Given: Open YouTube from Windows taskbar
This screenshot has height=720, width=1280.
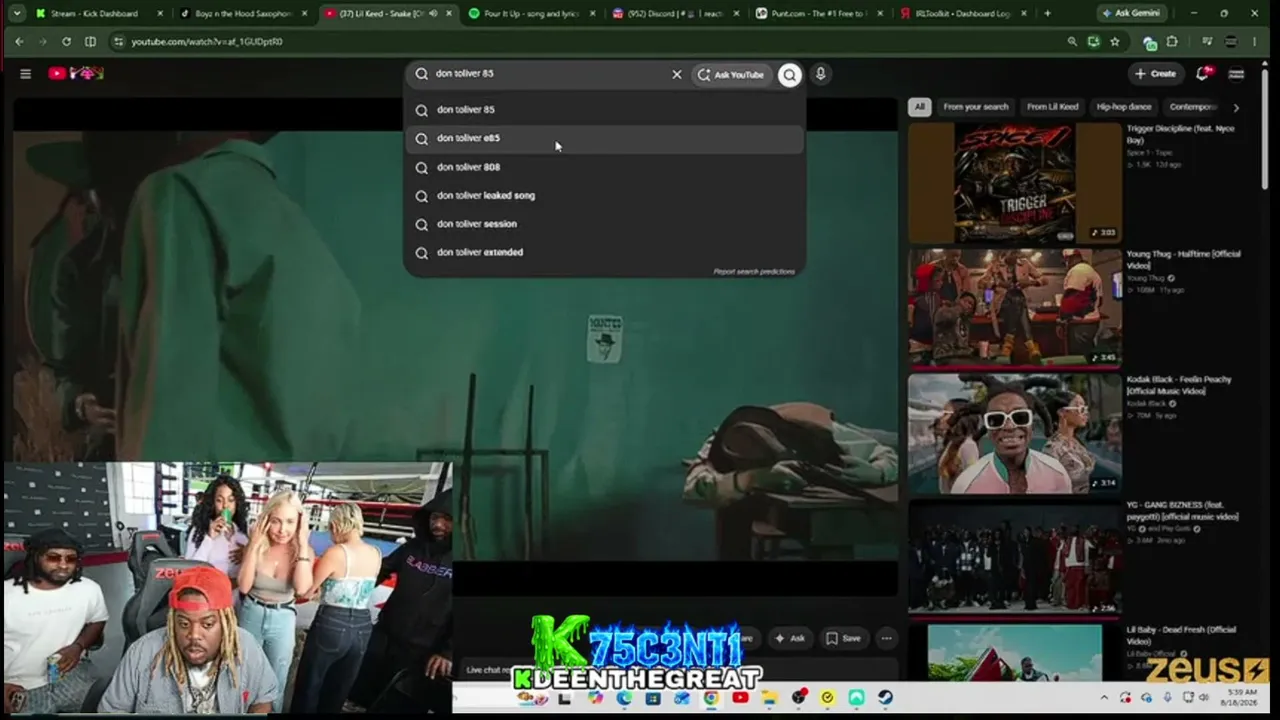Looking at the screenshot, I should pyautogui.click(x=740, y=698).
